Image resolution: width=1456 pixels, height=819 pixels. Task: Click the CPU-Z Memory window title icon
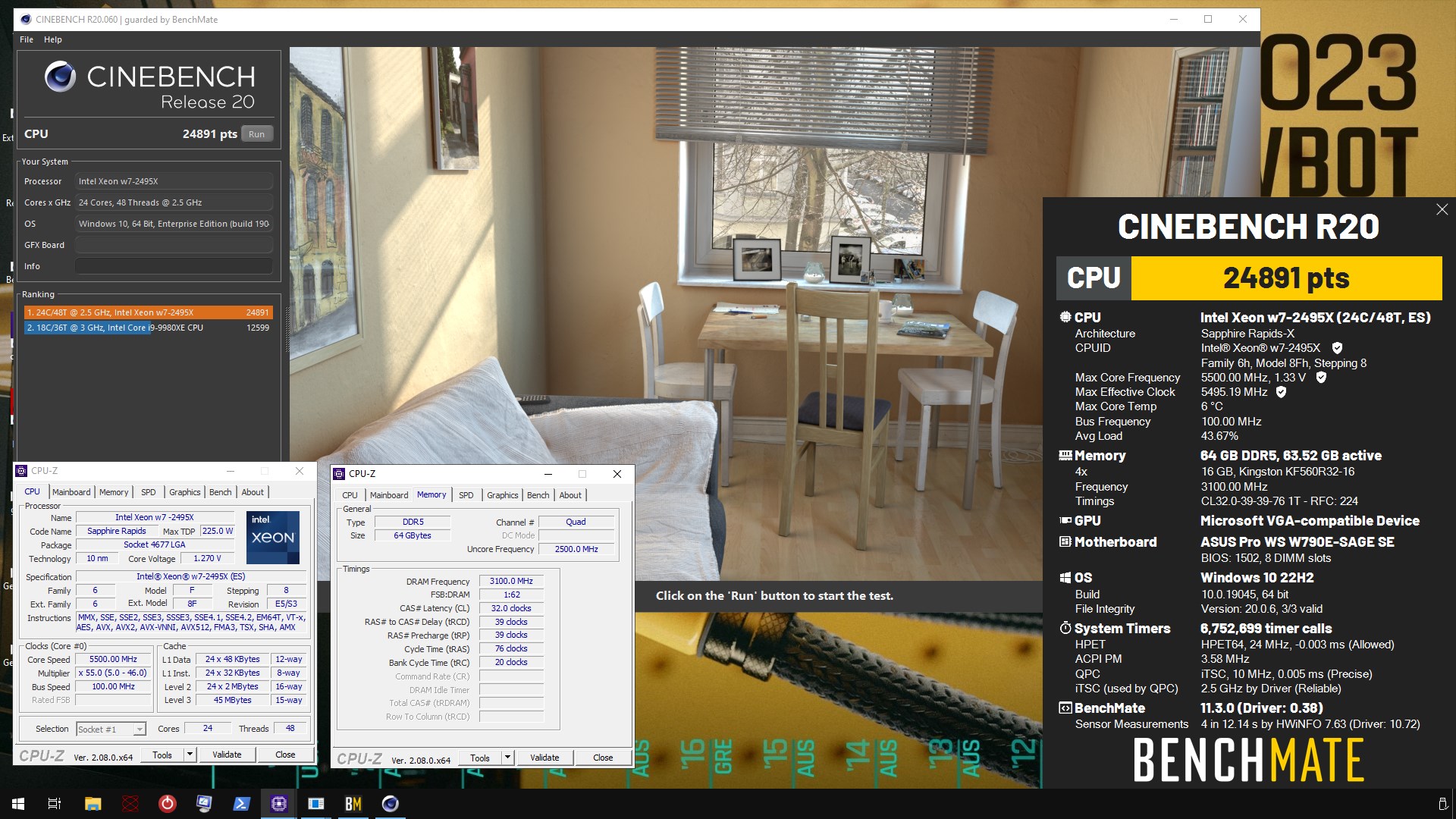pyautogui.click(x=339, y=474)
